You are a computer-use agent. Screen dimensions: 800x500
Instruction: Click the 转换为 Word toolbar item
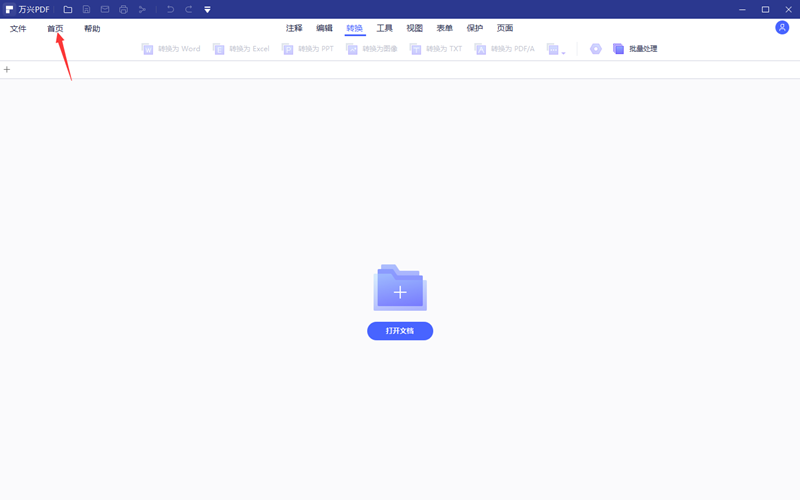tap(171, 49)
